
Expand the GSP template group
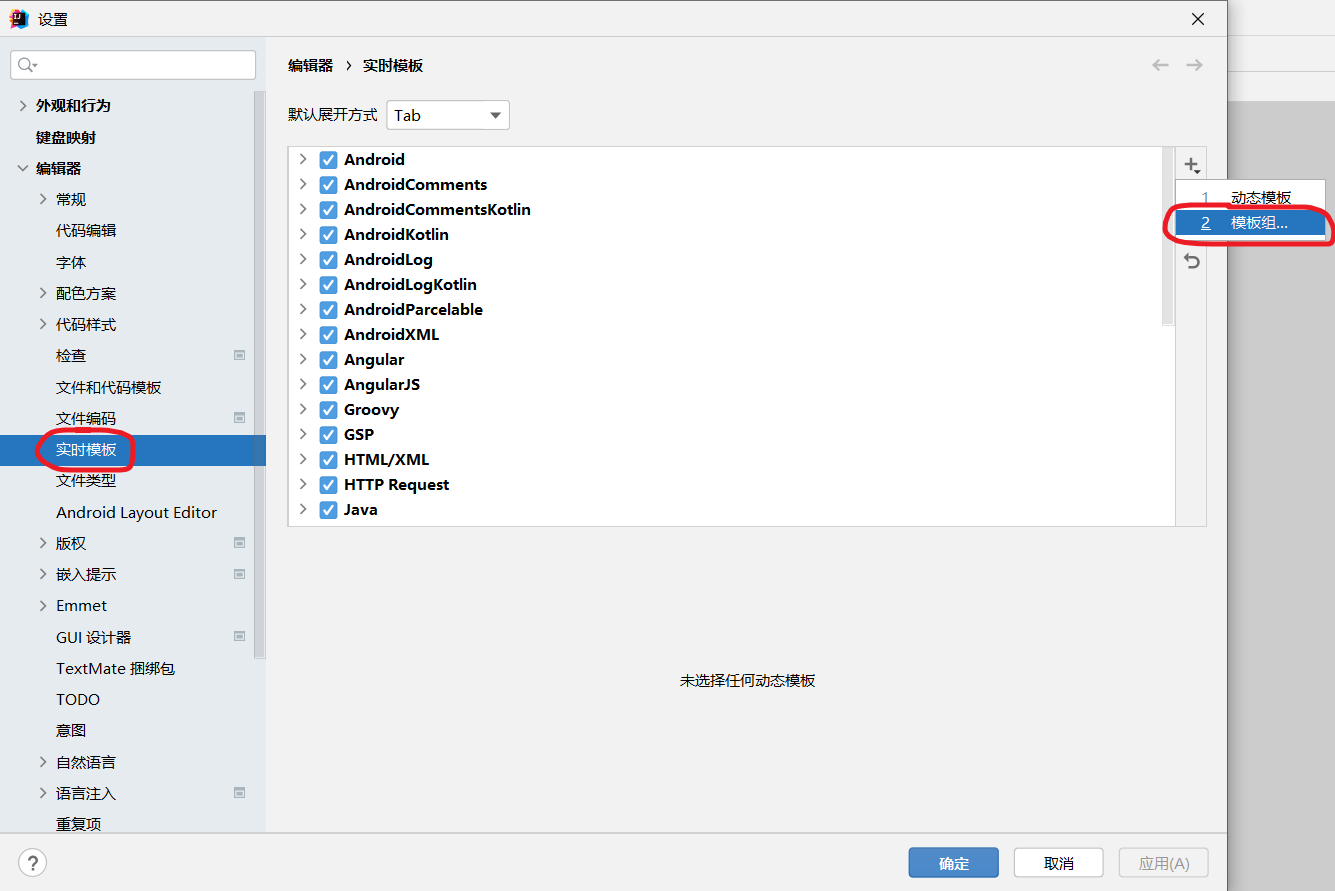pos(303,434)
